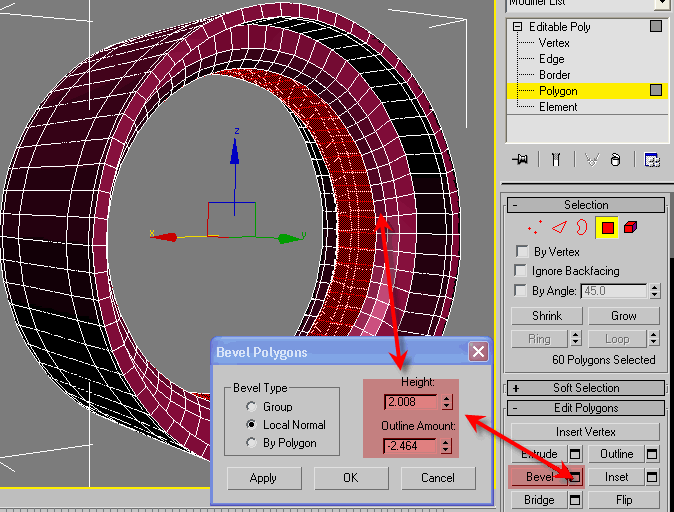Open Outline settings box icon
The image size is (674, 512).
(x=653, y=454)
